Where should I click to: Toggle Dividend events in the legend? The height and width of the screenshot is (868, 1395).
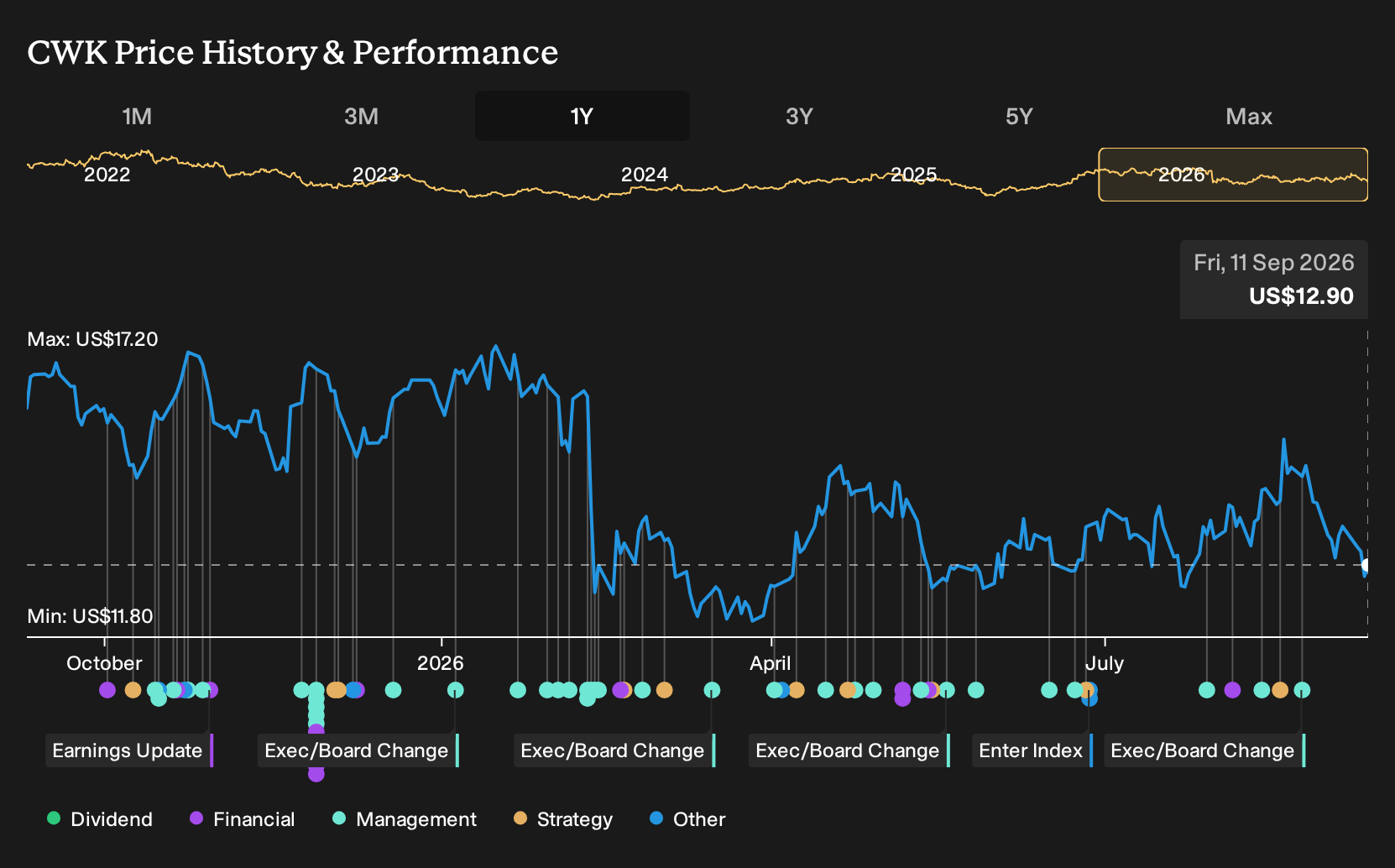coord(100,819)
